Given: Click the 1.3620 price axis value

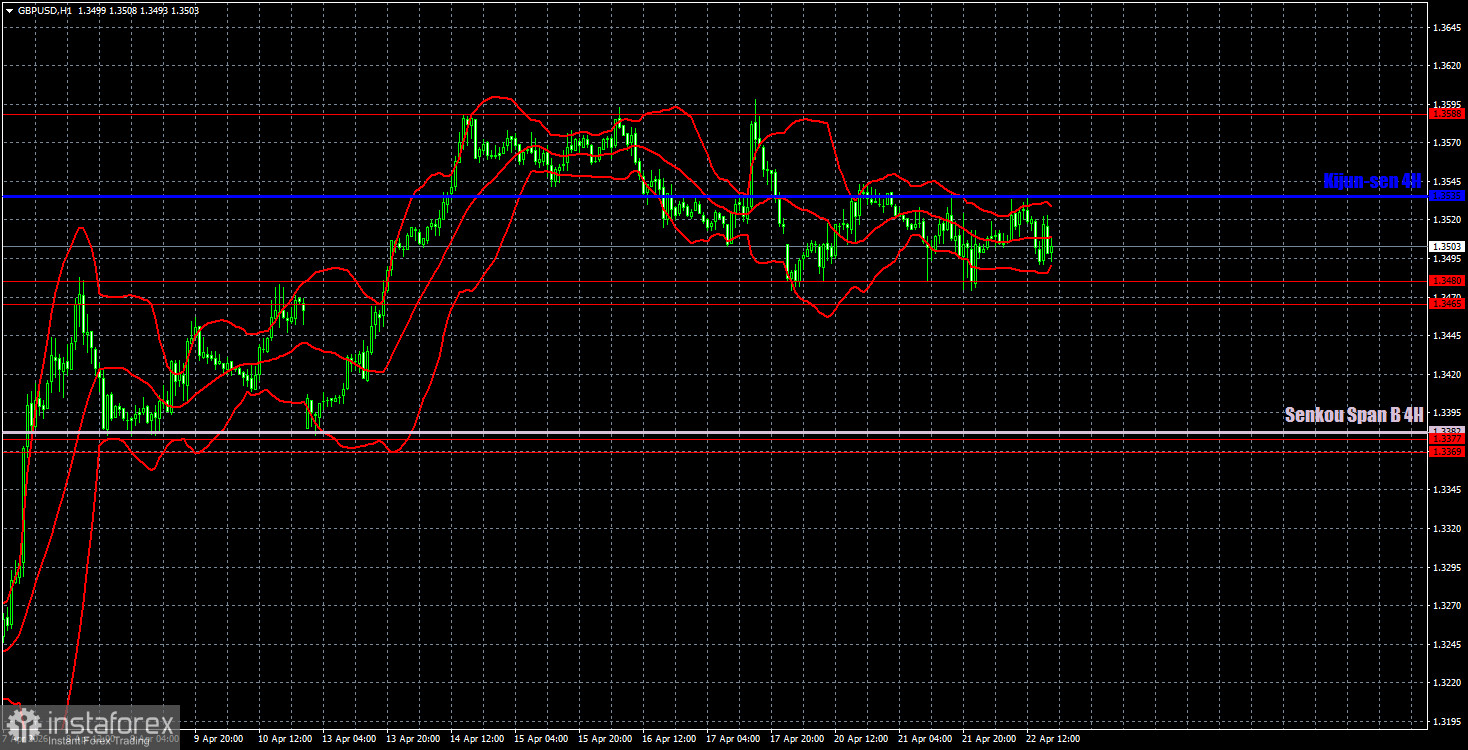Looking at the screenshot, I should pyautogui.click(x=1447, y=66).
